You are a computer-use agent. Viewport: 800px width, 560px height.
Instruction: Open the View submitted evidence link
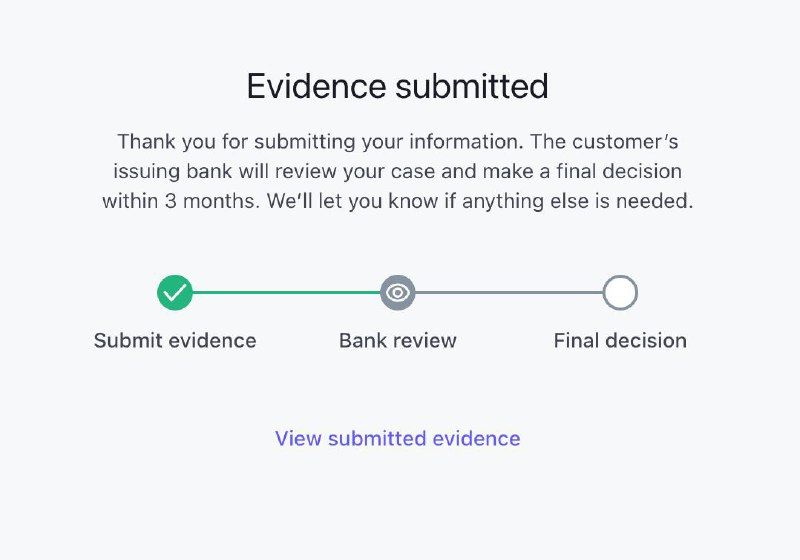(397, 438)
